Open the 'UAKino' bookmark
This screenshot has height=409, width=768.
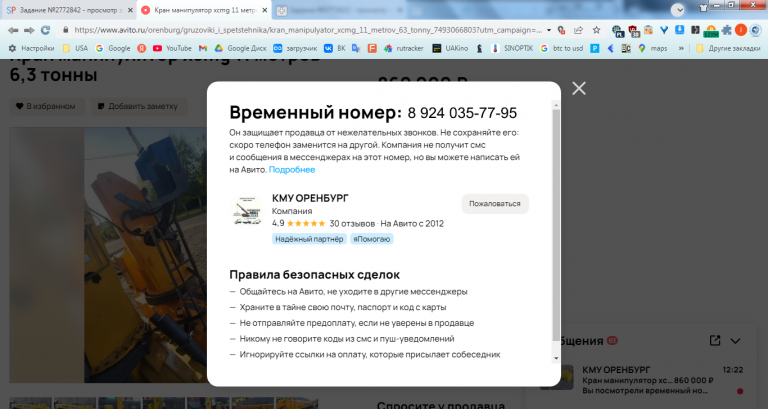[x=450, y=48]
